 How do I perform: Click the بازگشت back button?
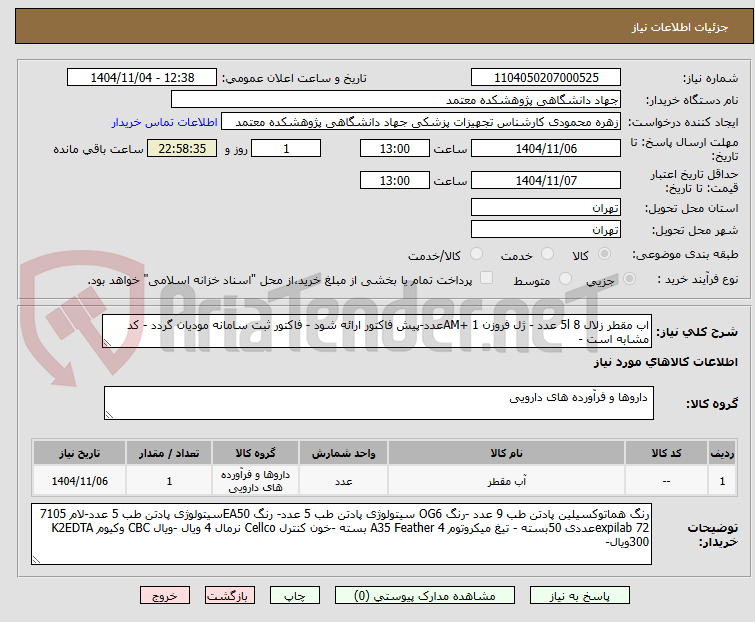(x=230, y=596)
